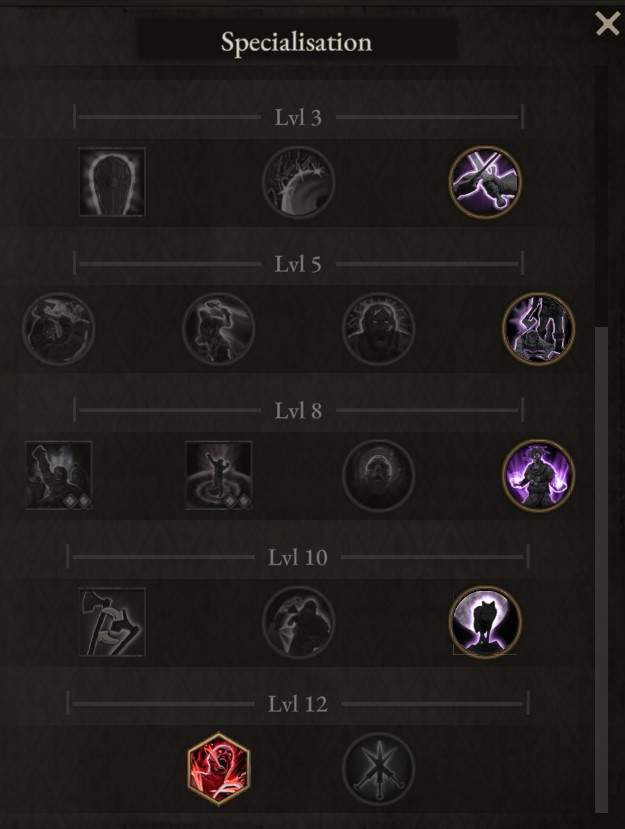Pick the greyed cloaked figure skill at Lvl 10
This screenshot has width=625, height=829.
[299, 622]
